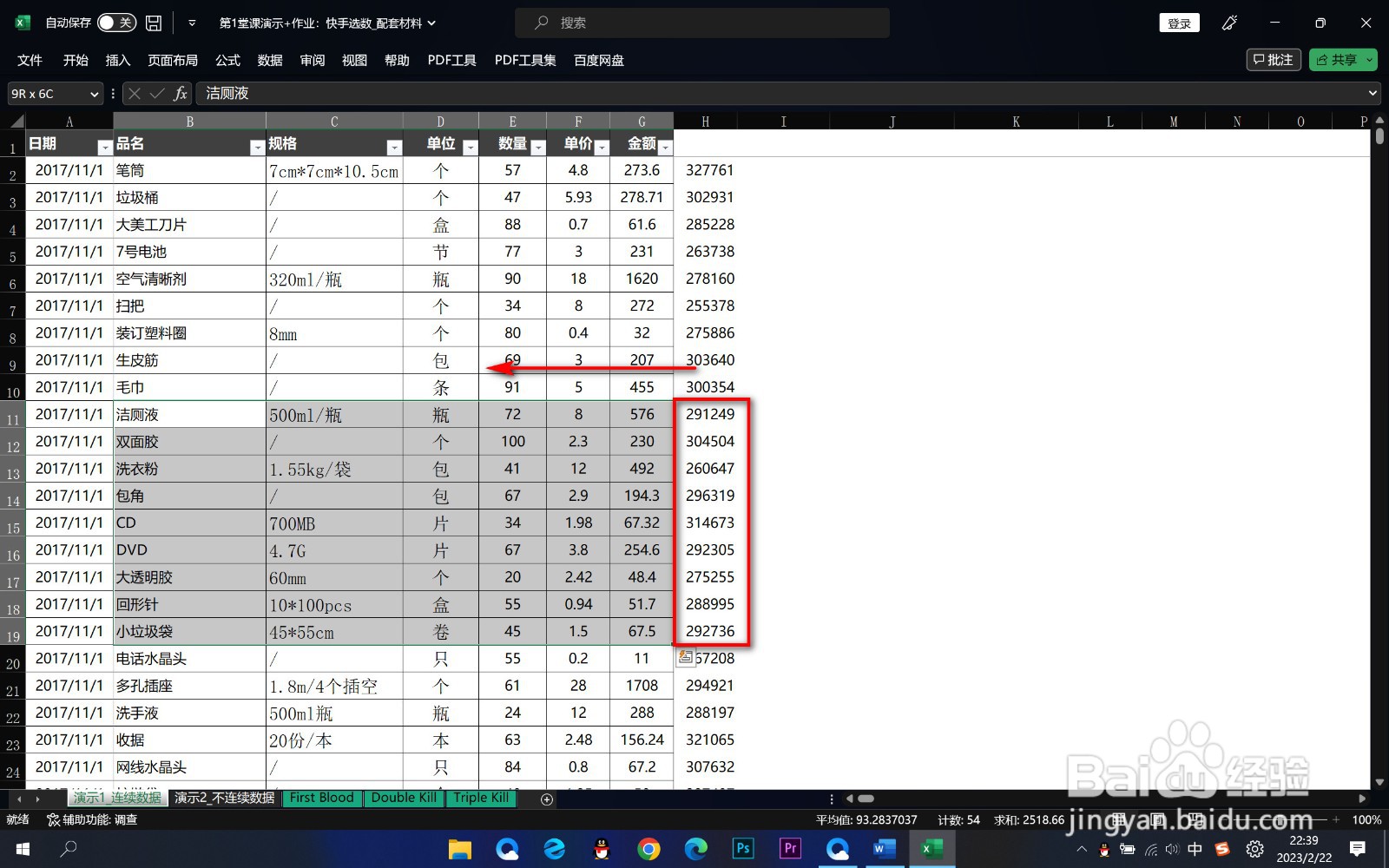Click the next-sheet navigation arrow

tap(37, 799)
